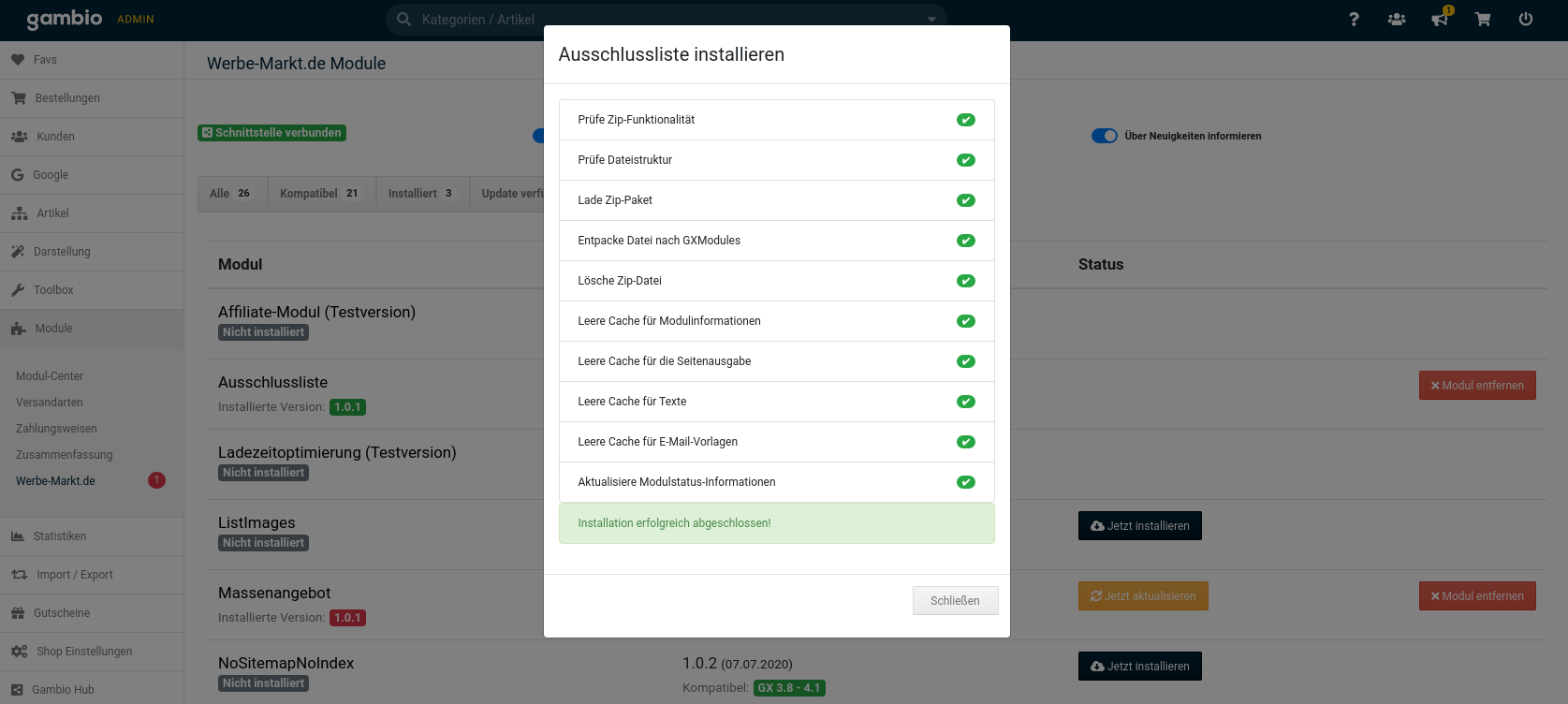Click the Installation erfolgreich abgeschlossen message
The width and height of the screenshot is (1568, 704).
tap(777, 523)
